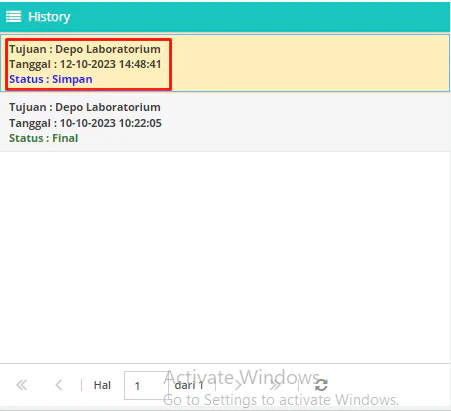Click Tujuan Depo Laboratorium in the Final entry

85,107
